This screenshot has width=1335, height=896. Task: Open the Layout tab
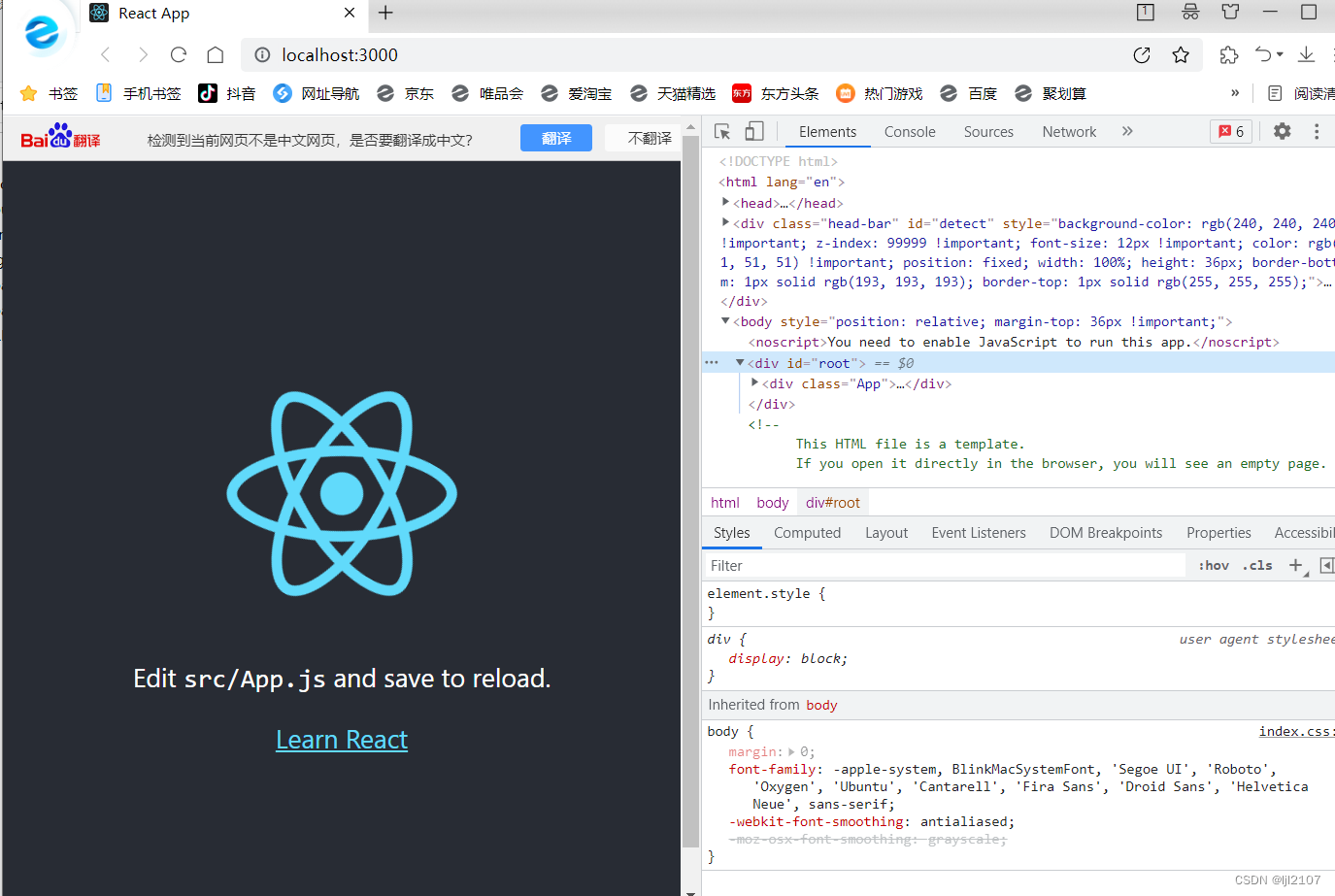[x=886, y=533]
